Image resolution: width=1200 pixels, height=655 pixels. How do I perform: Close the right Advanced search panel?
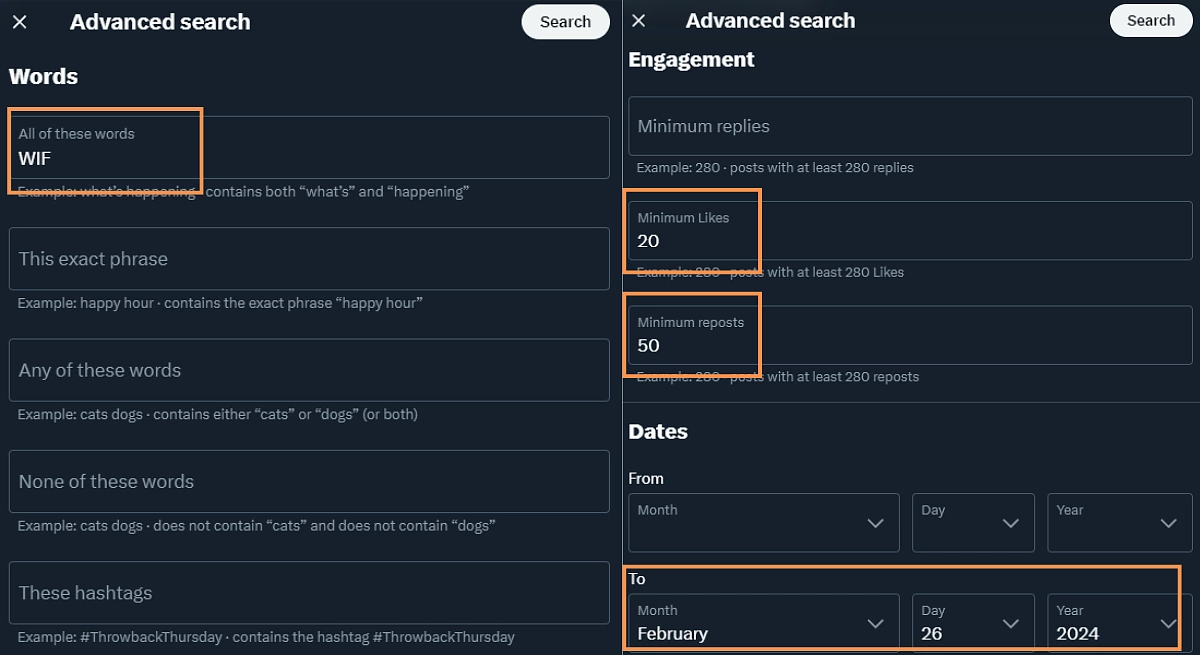coord(639,21)
